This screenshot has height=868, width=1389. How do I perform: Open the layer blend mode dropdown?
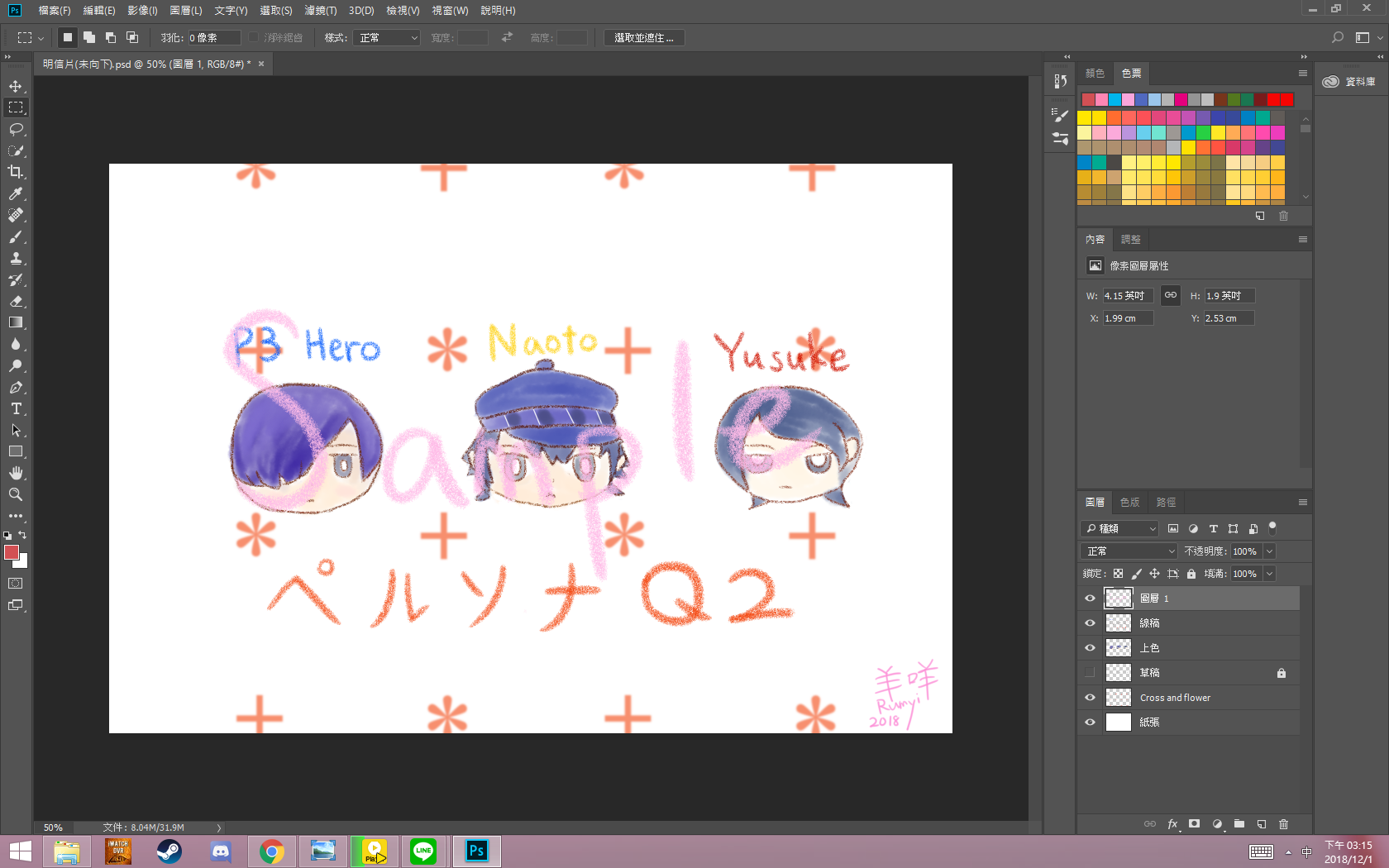click(x=1129, y=551)
